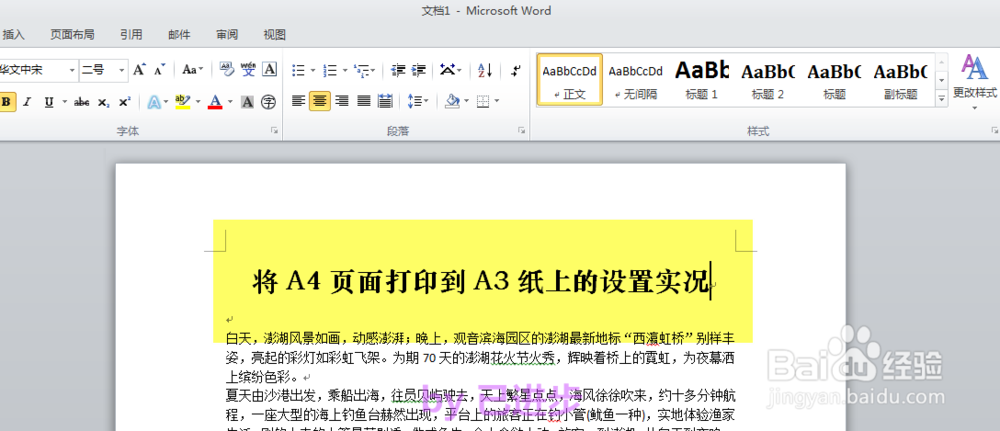Apply the 副标题 style
The image size is (1000, 431).
[x=901, y=80]
